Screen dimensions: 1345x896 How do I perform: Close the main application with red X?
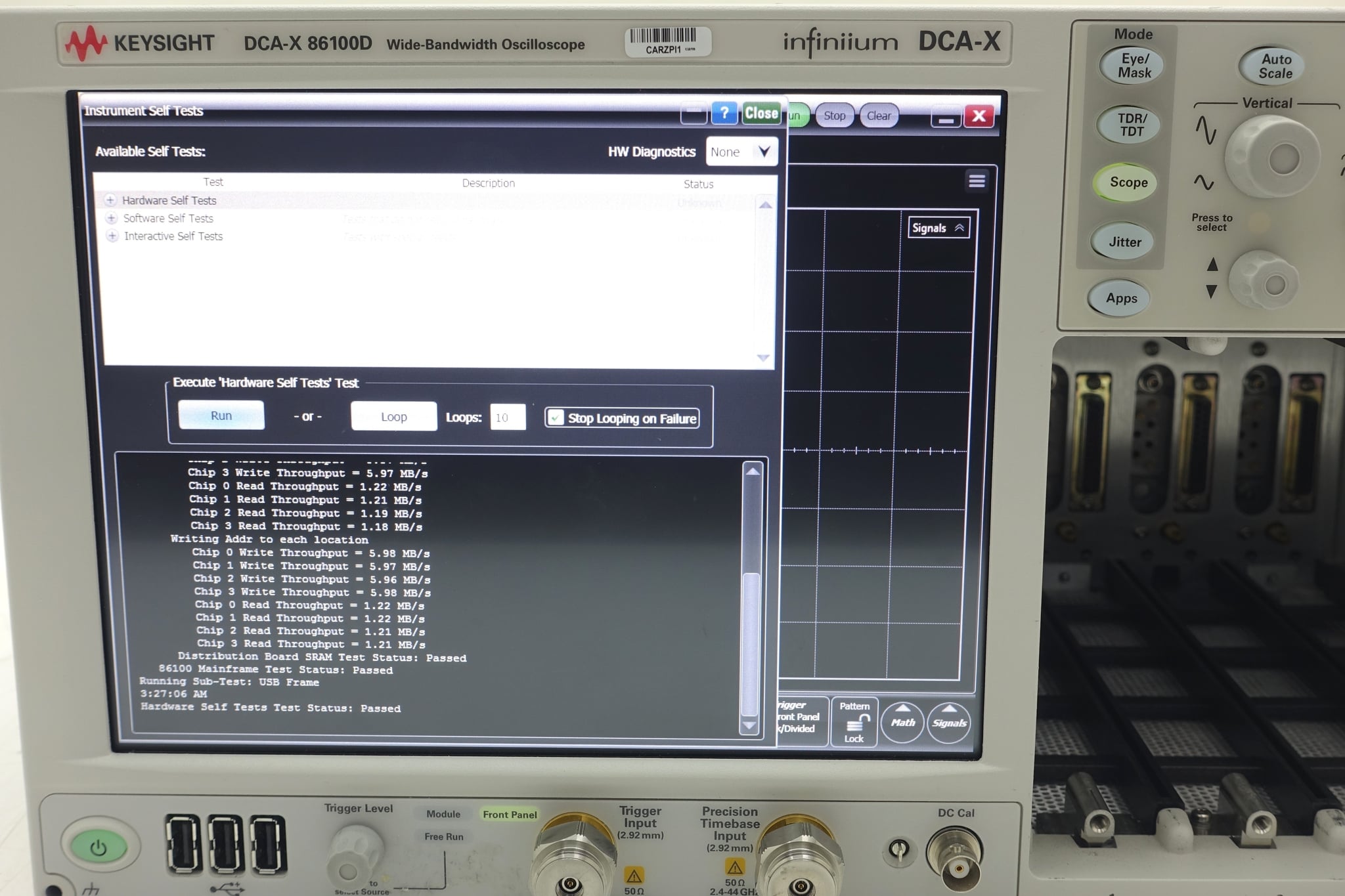click(x=979, y=116)
